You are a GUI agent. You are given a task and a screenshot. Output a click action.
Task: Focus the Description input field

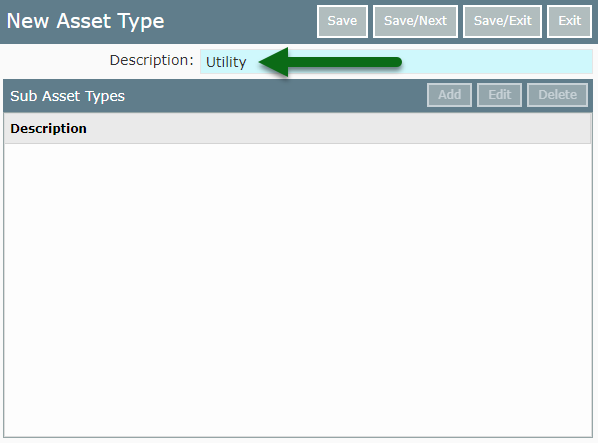pyautogui.click(x=396, y=61)
